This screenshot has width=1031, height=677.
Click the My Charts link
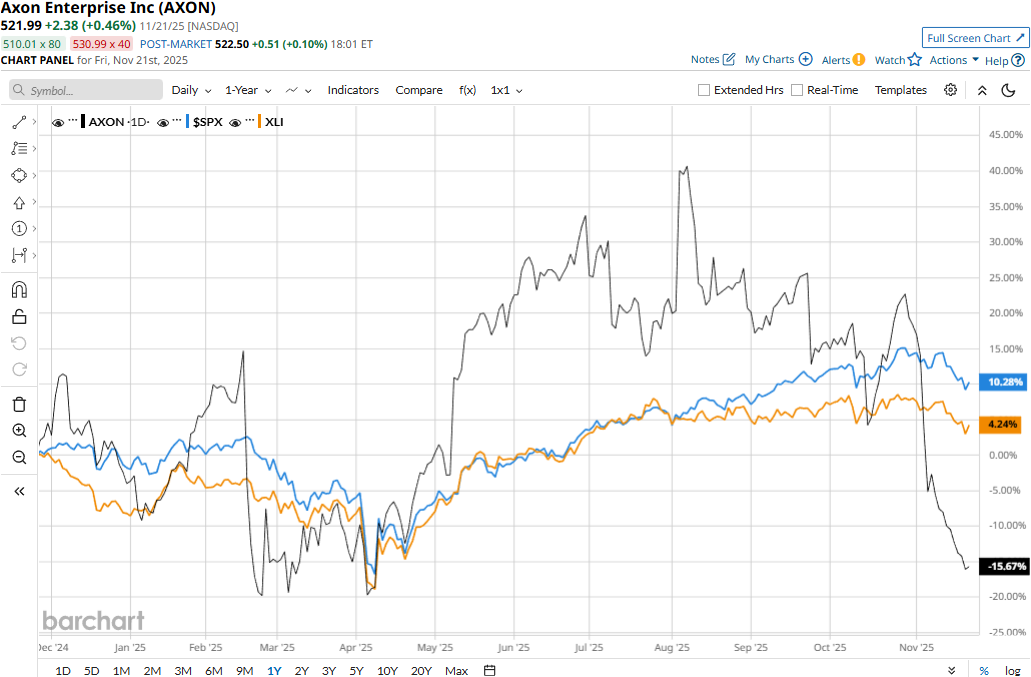coord(769,59)
